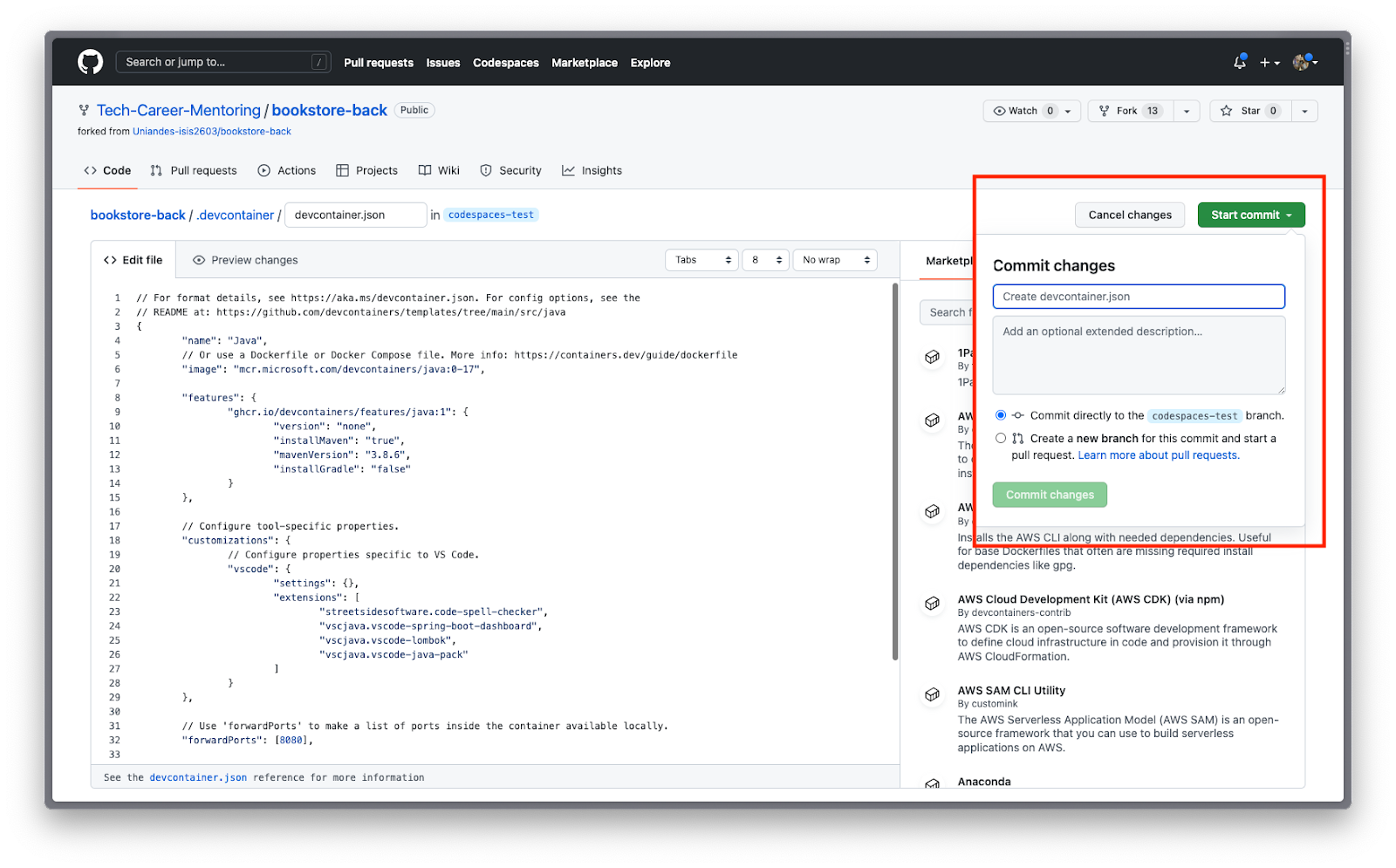Click the Public visibility badge

click(414, 110)
